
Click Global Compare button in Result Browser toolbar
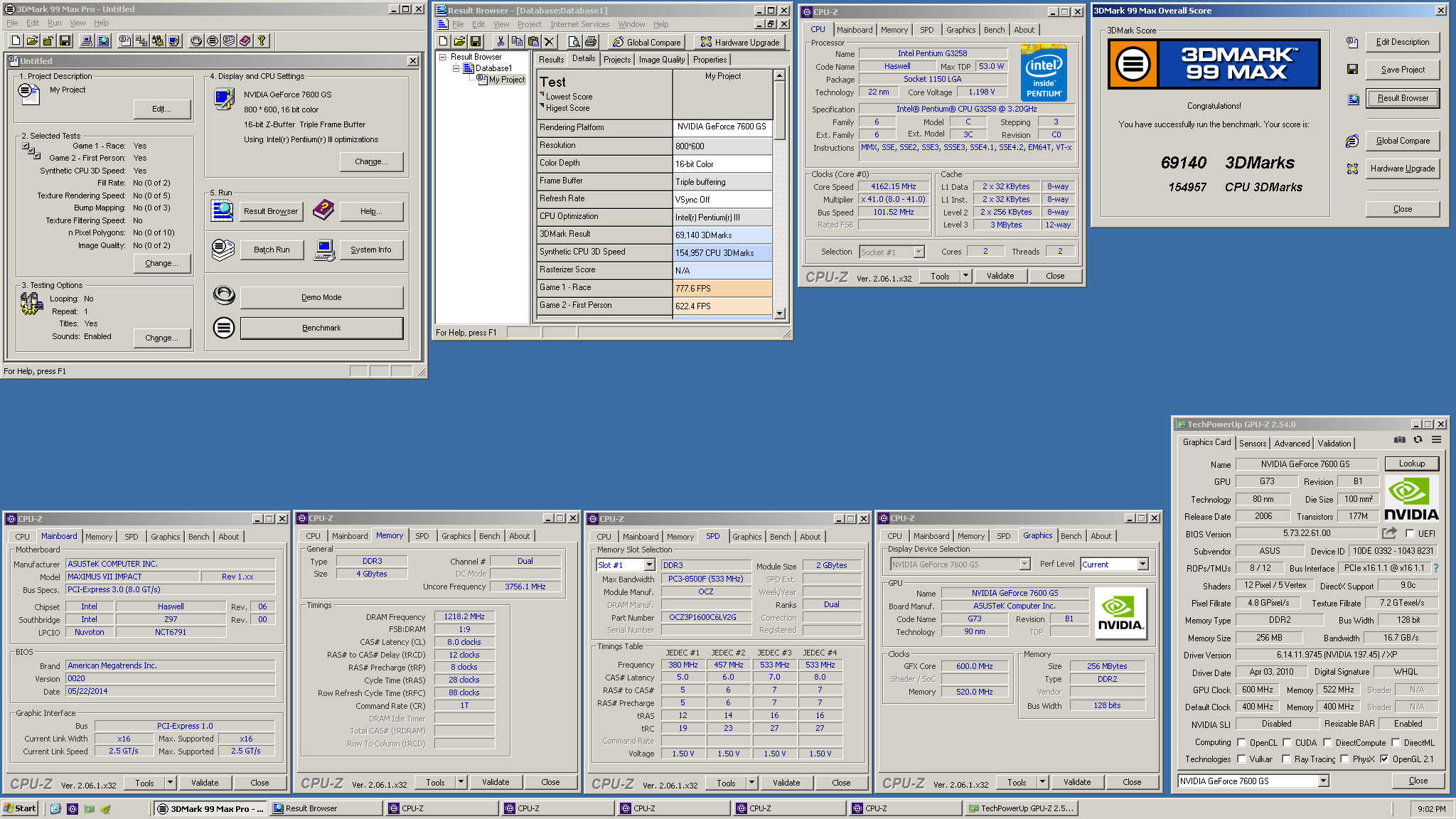pos(647,42)
